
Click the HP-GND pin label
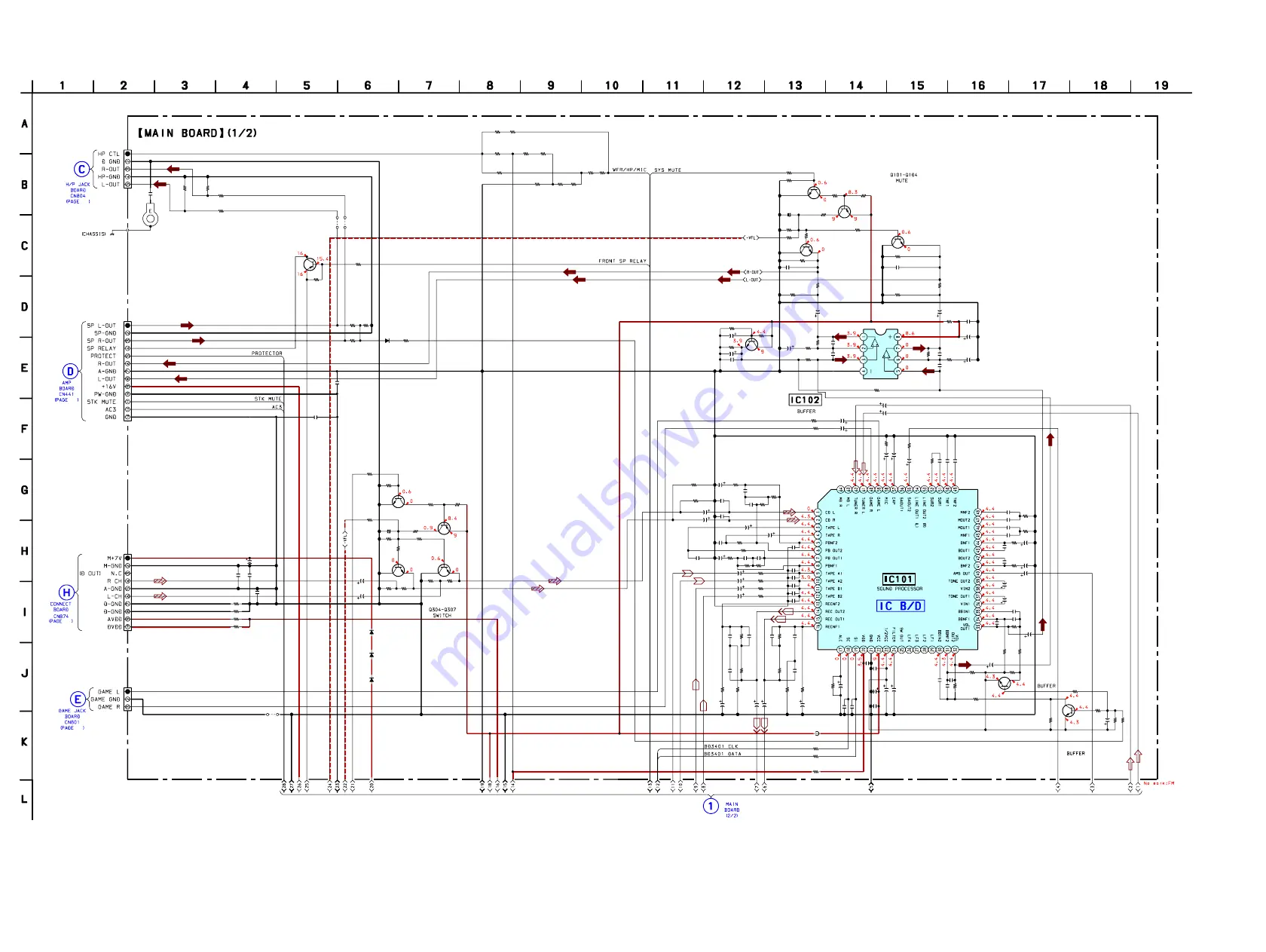(x=109, y=176)
